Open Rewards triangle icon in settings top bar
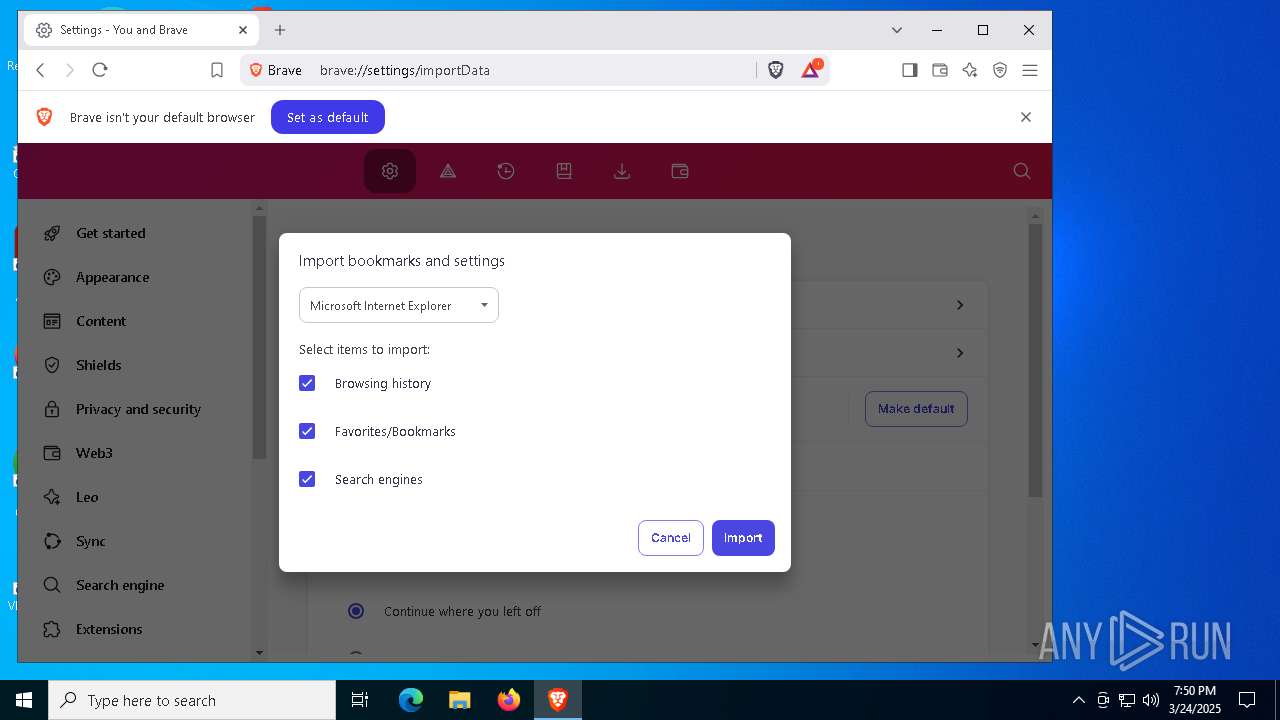Viewport: 1280px width, 720px height. point(448,171)
